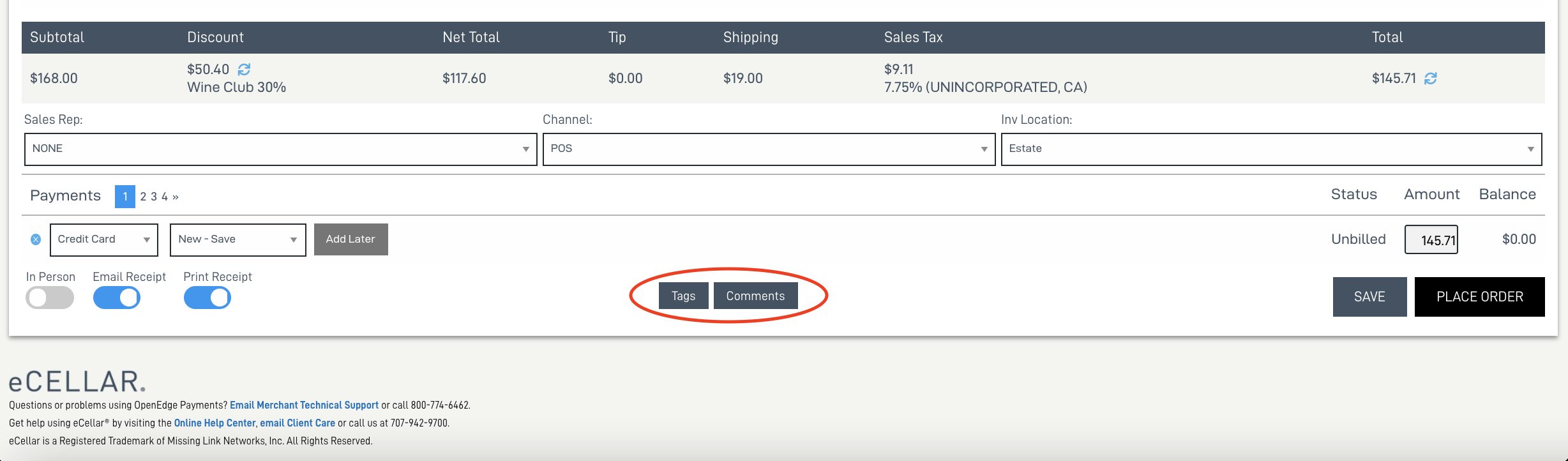The height and width of the screenshot is (461, 1568).
Task: Select the $145.71 total value
Action: pyautogui.click(x=1394, y=78)
